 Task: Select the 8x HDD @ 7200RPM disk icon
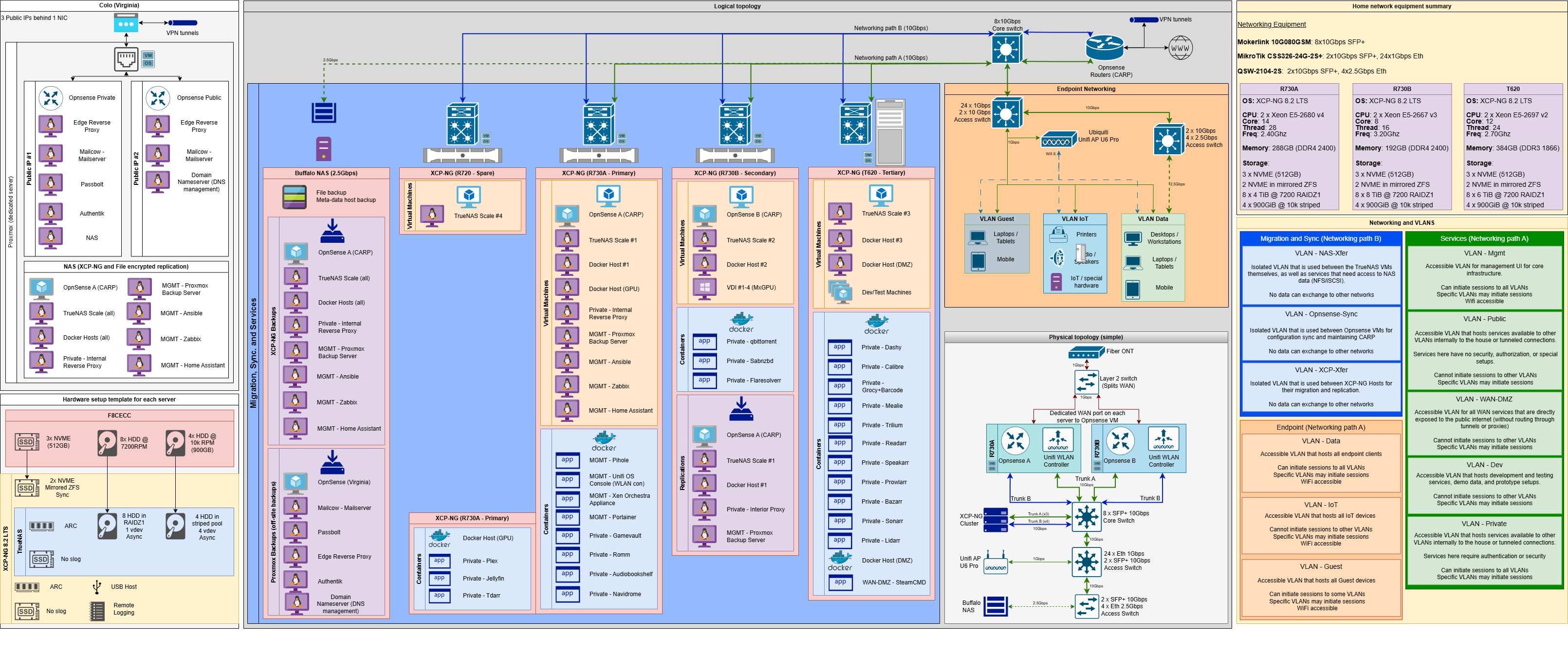coord(107,443)
